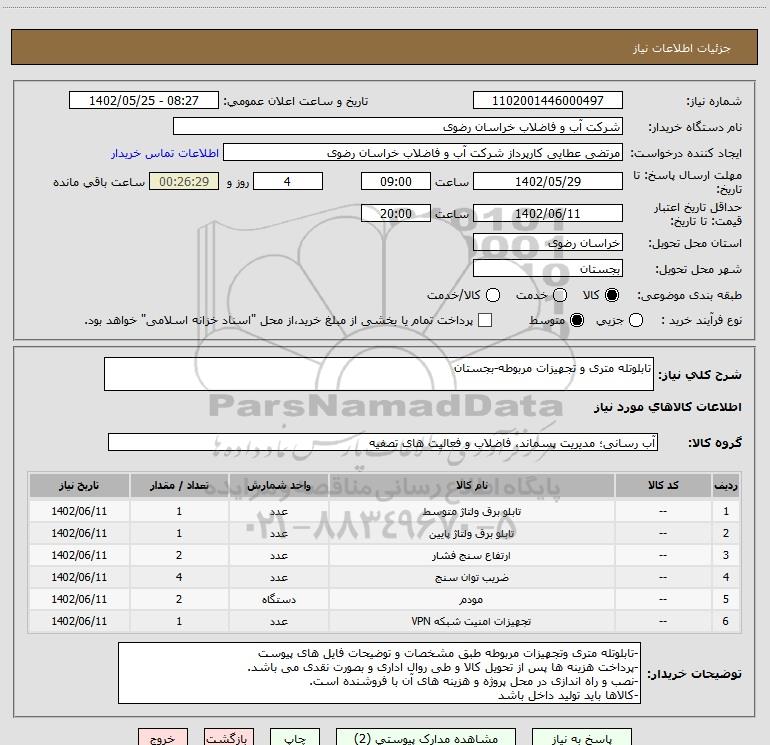Click the price validity date 1402/06/11 field
This screenshot has height=745, width=770.
coord(548,213)
